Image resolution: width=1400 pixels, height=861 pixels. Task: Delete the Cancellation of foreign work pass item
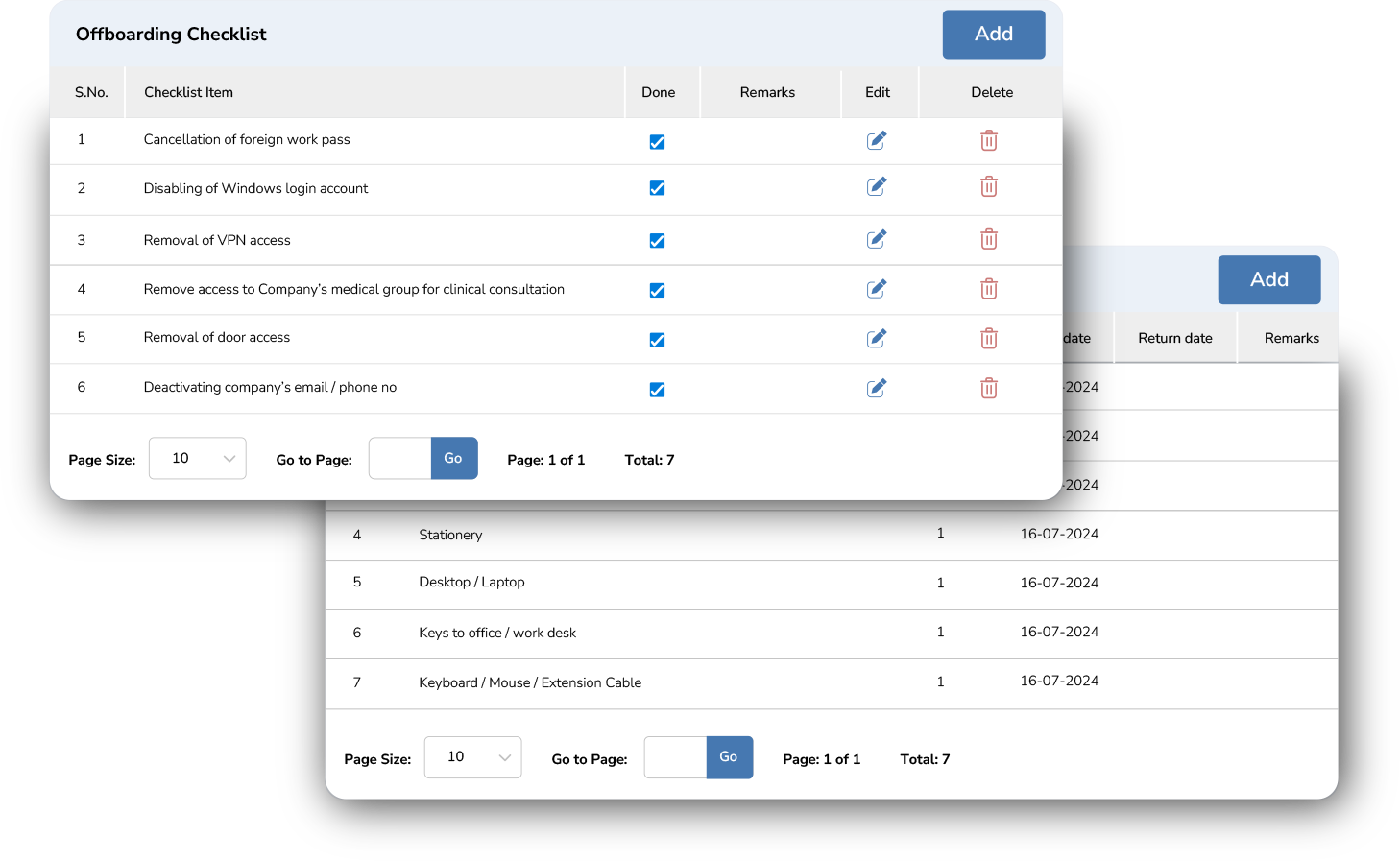point(988,140)
